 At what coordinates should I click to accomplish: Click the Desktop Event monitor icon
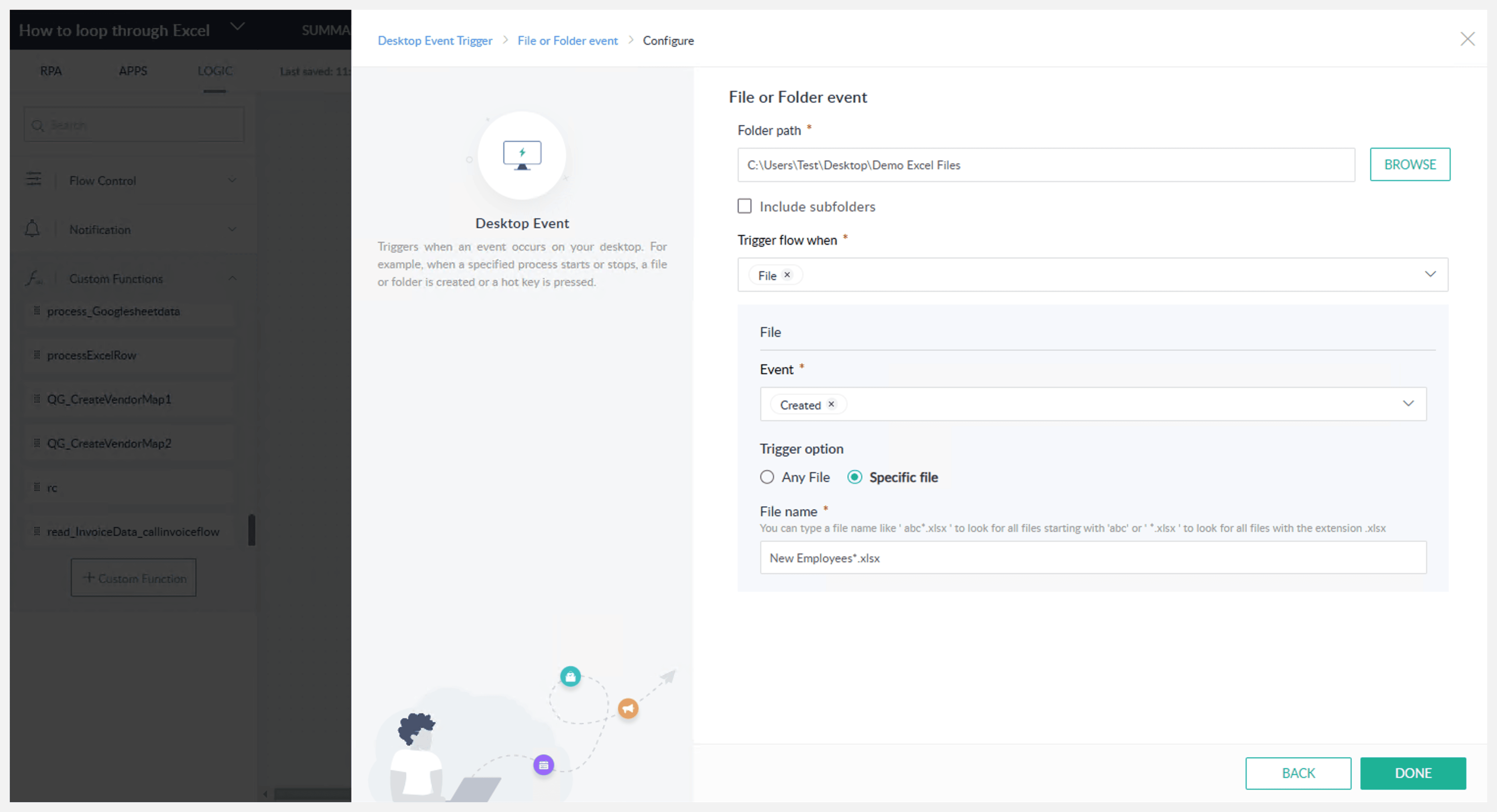point(522,155)
